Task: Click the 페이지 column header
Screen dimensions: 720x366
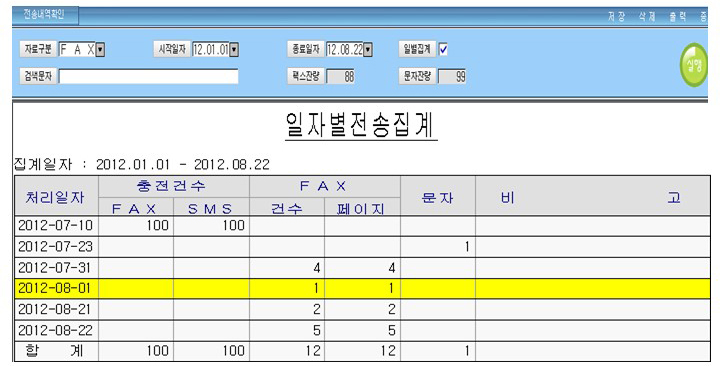Action: pyautogui.click(x=361, y=208)
